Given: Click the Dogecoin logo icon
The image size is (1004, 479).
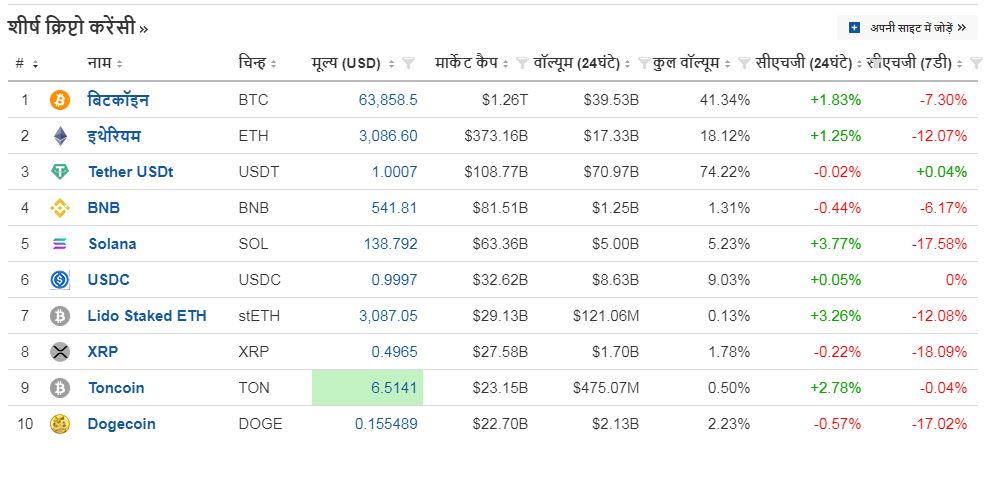Looking at the screenshot, I should click(60, 424).
